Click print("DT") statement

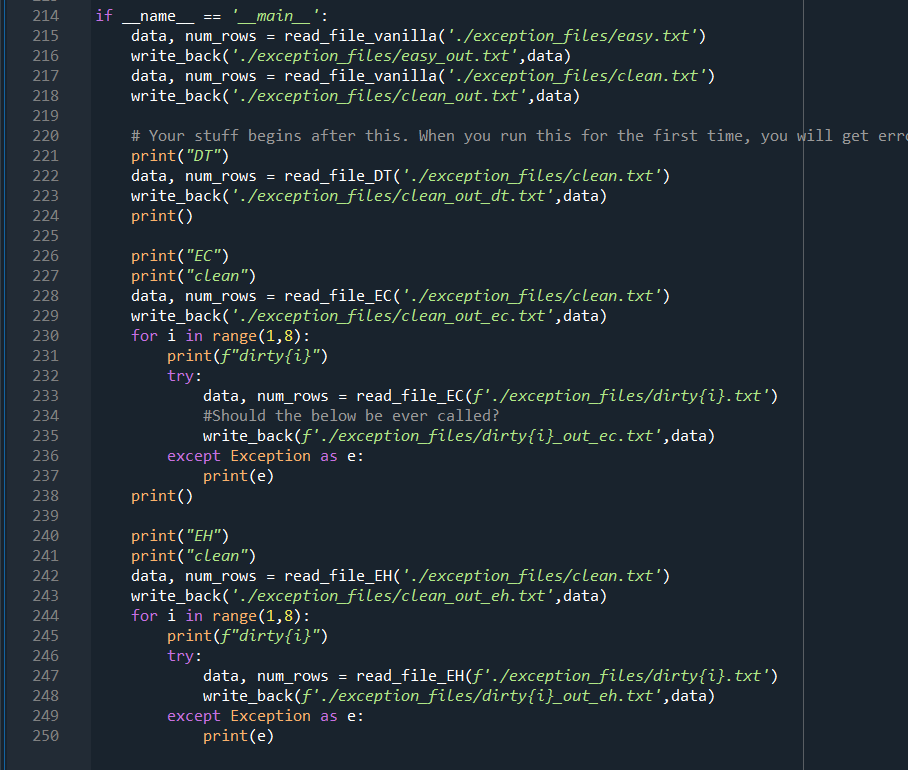[180, 156]
